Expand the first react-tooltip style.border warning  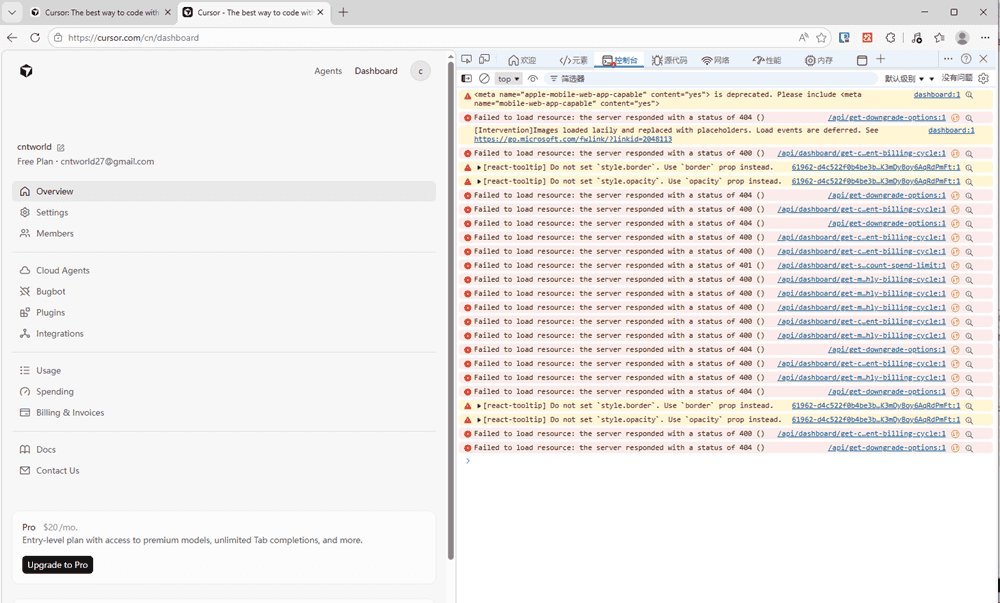[x=480, y=168]
